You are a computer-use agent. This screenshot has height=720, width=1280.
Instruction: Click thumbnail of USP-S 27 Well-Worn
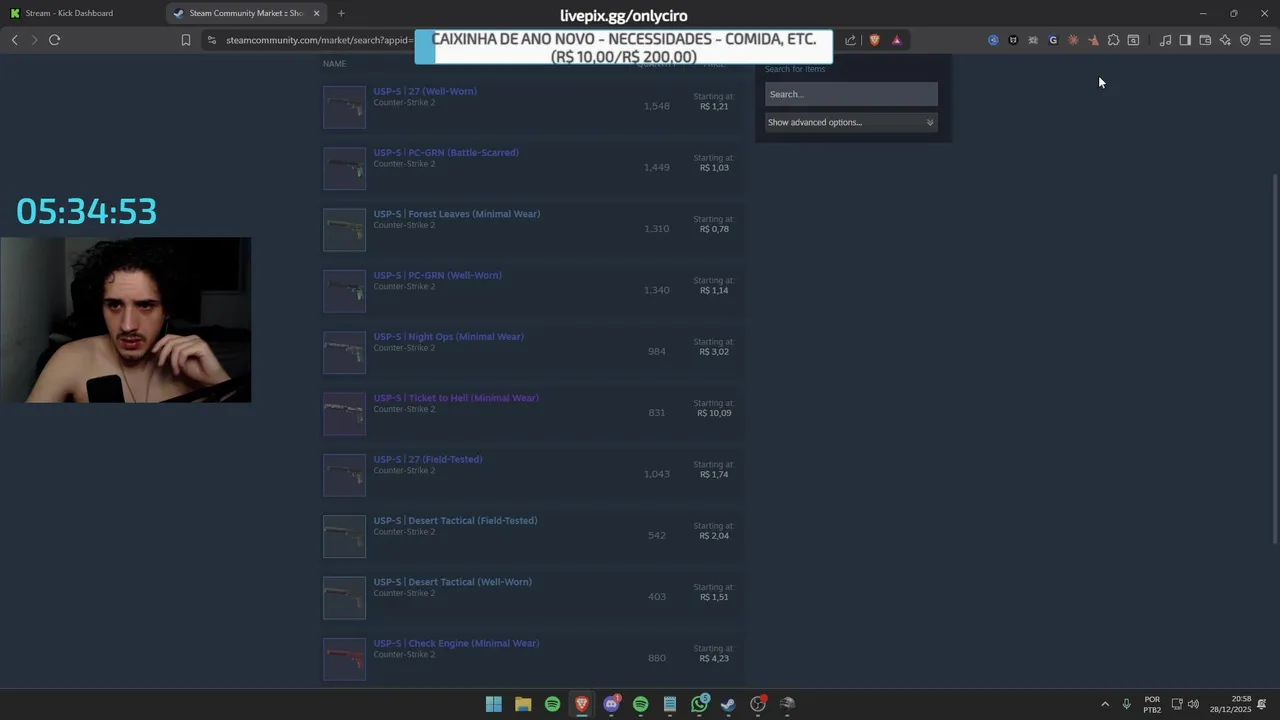click(344, 107)
